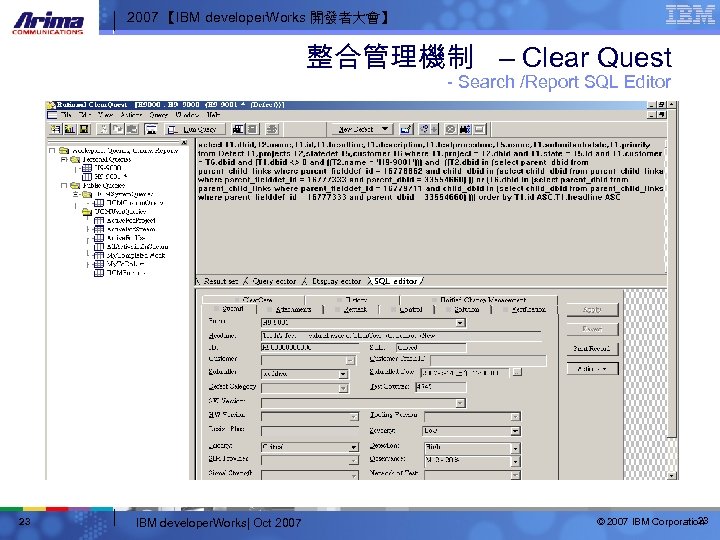Switch to the Result set tab

tap(221, 281)
